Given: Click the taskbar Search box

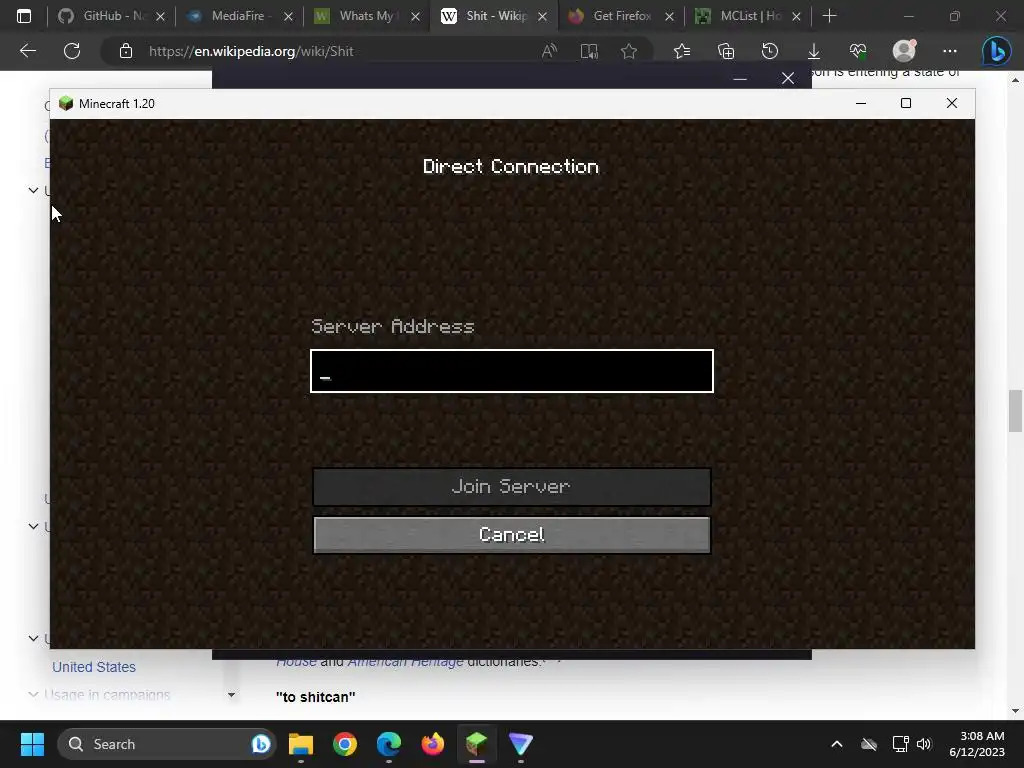Looking at the screenshot, I should 167,744.
